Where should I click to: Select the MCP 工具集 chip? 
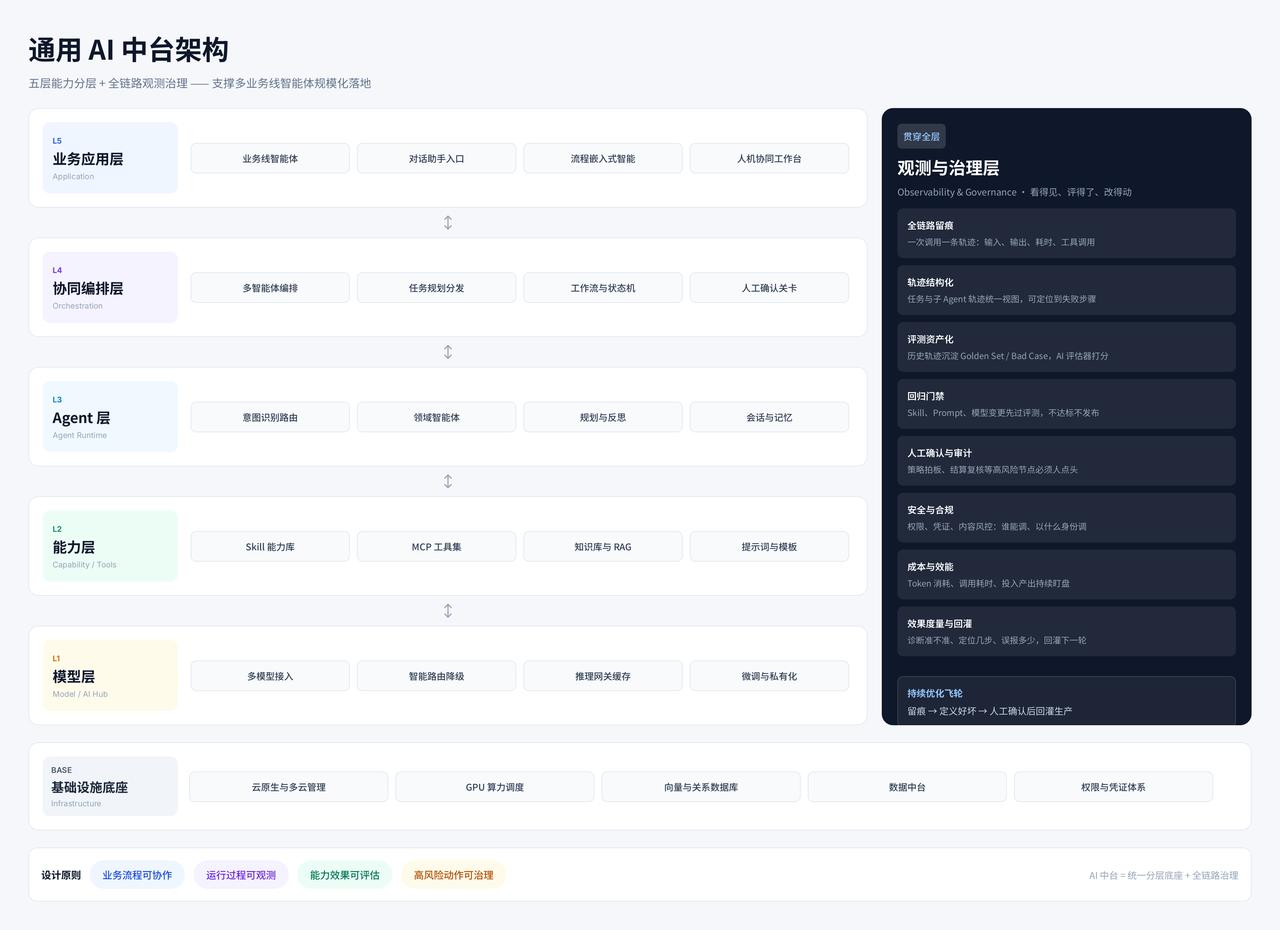click(437, 547)
